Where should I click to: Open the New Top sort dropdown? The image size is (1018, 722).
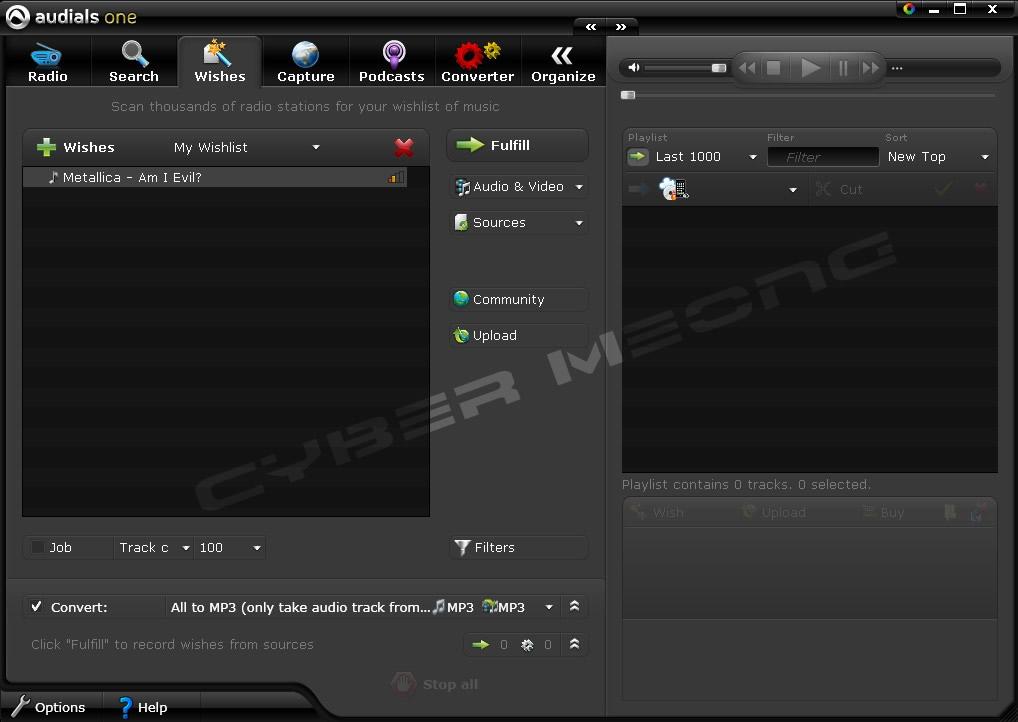click(938, 156)
